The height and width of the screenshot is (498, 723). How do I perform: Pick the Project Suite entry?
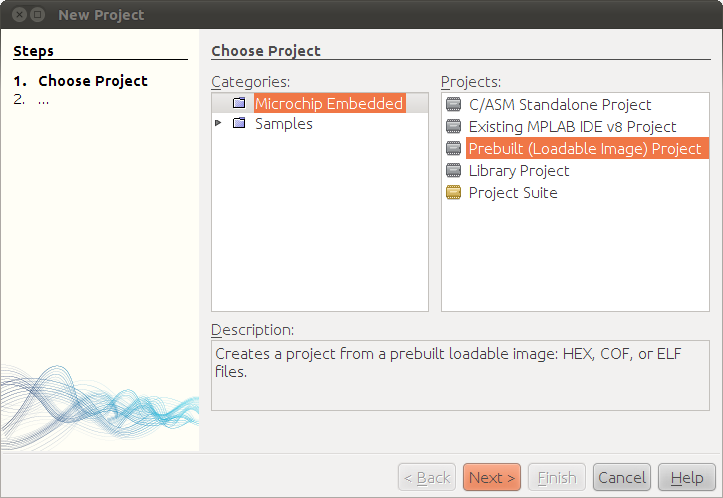513,193
